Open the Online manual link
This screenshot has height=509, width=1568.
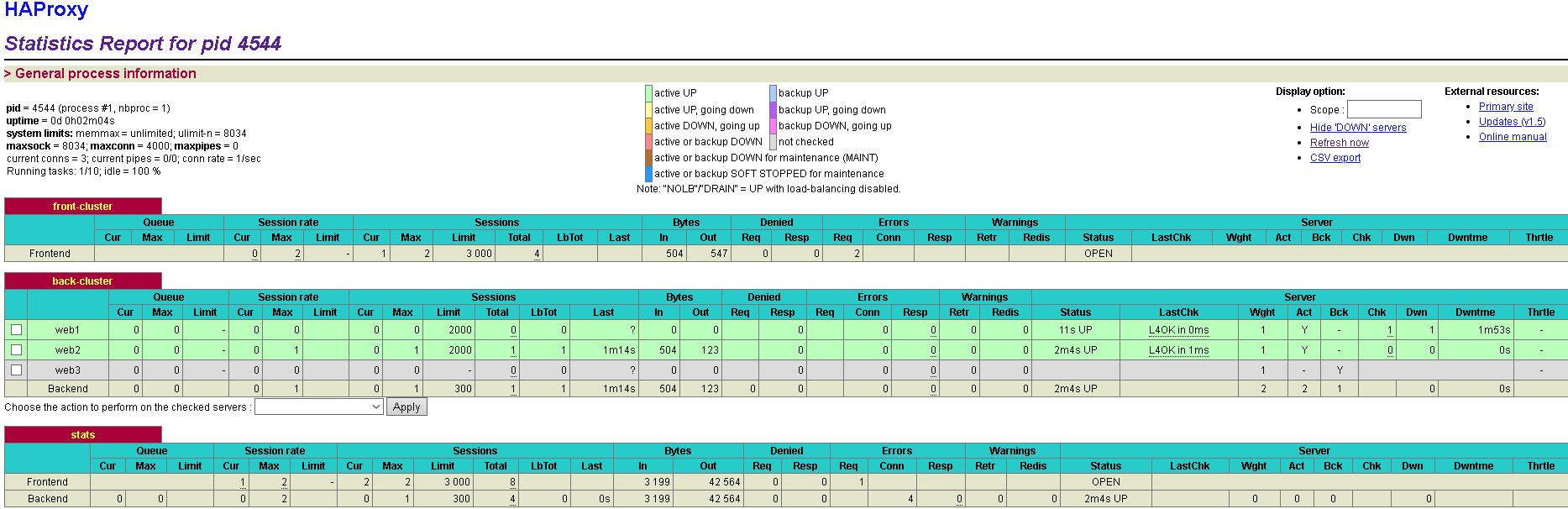(1513, 137)
